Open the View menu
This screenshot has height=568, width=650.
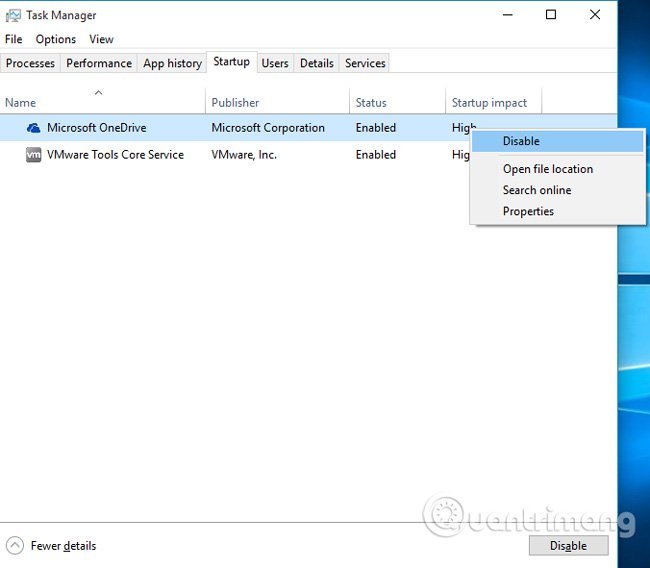pos(101,39)
